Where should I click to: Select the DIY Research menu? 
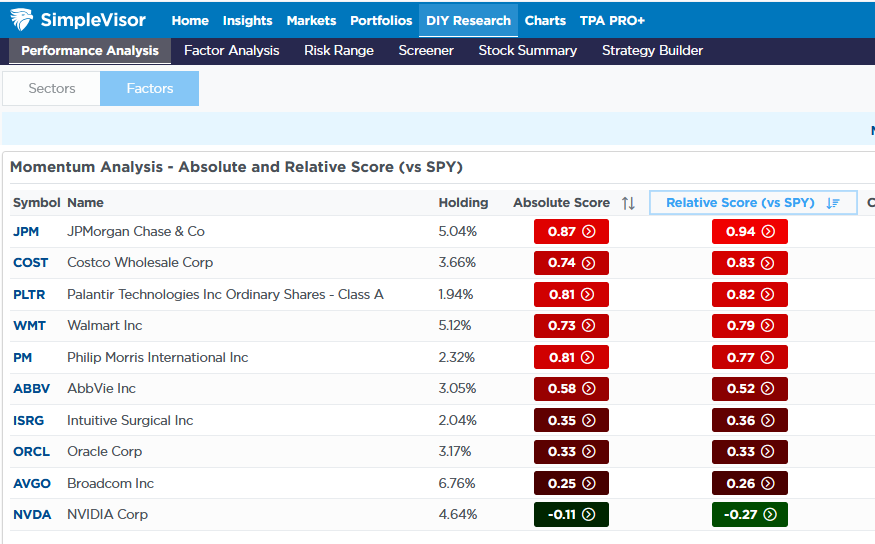[468, 21]
